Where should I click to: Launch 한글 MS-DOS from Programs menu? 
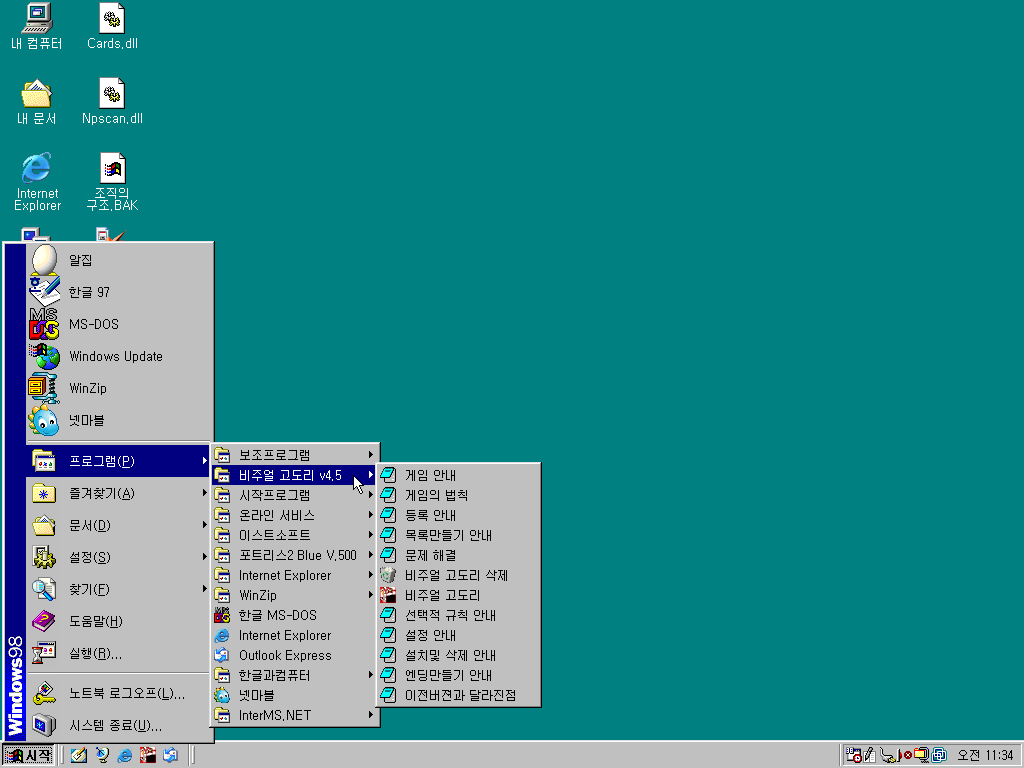pyautogui.click(x=295, y=615)
